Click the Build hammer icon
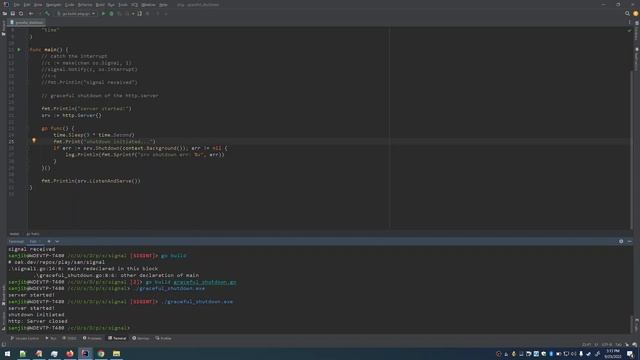 [47, 13]
